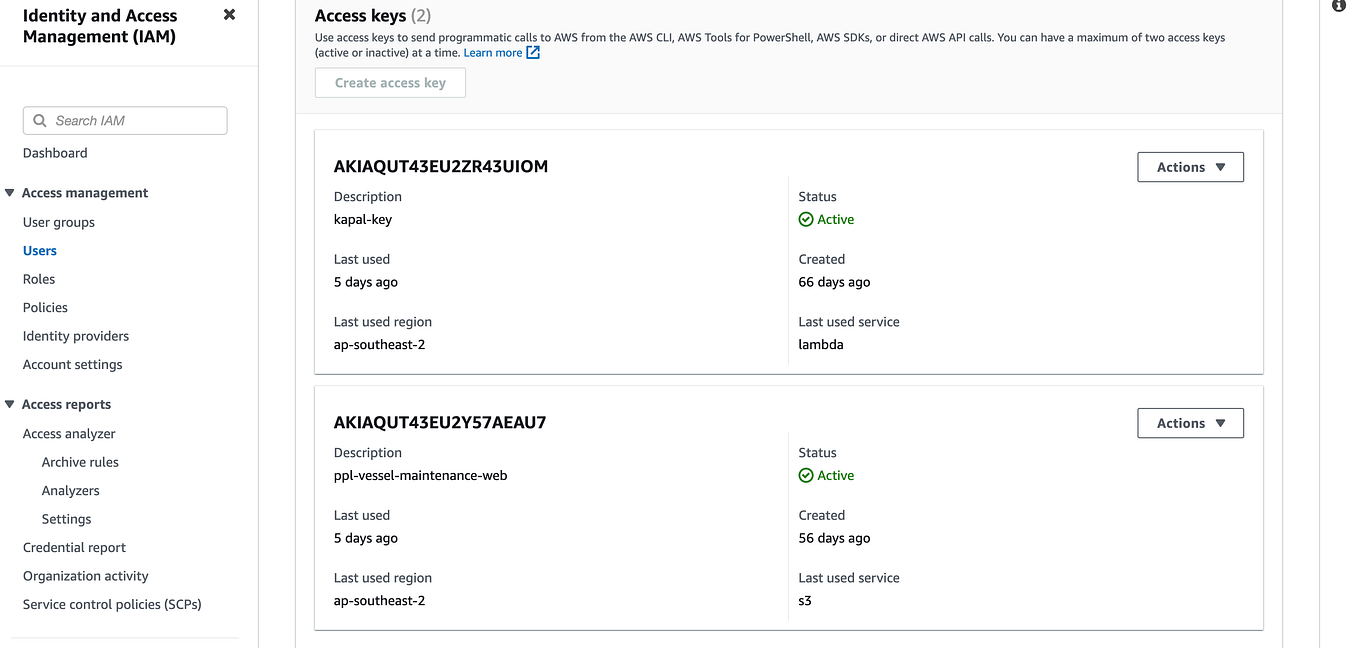Open the Dashboard page

55,153
